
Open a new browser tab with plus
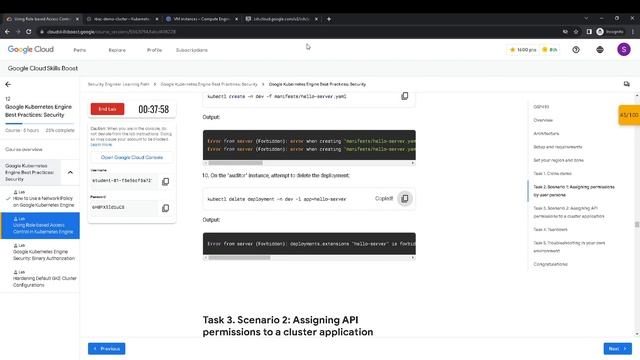coord(329,19)
